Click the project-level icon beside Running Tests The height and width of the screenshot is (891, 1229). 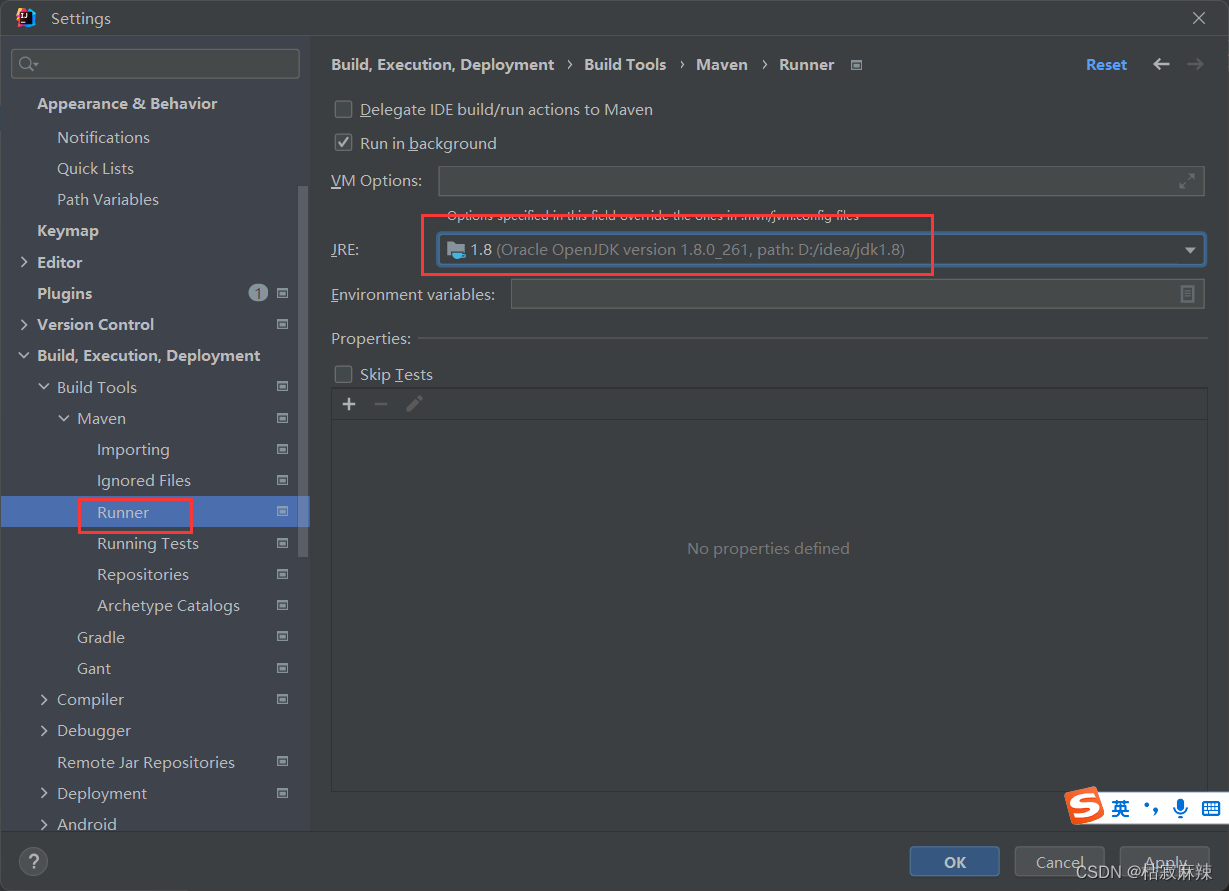click(x=283, y=543)
